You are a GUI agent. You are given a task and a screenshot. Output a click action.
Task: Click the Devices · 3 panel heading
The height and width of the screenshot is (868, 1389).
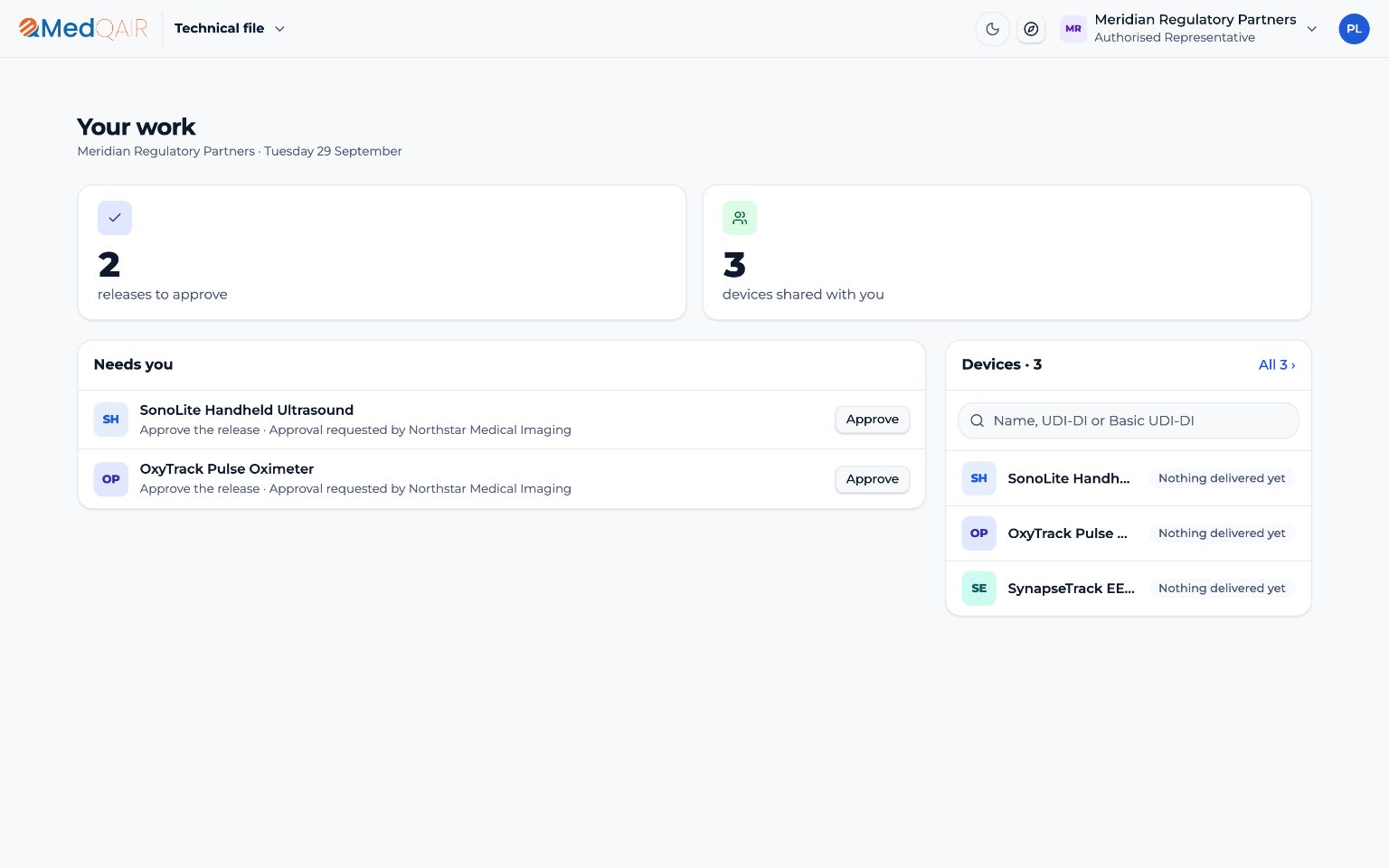(x=1002, y=364)
